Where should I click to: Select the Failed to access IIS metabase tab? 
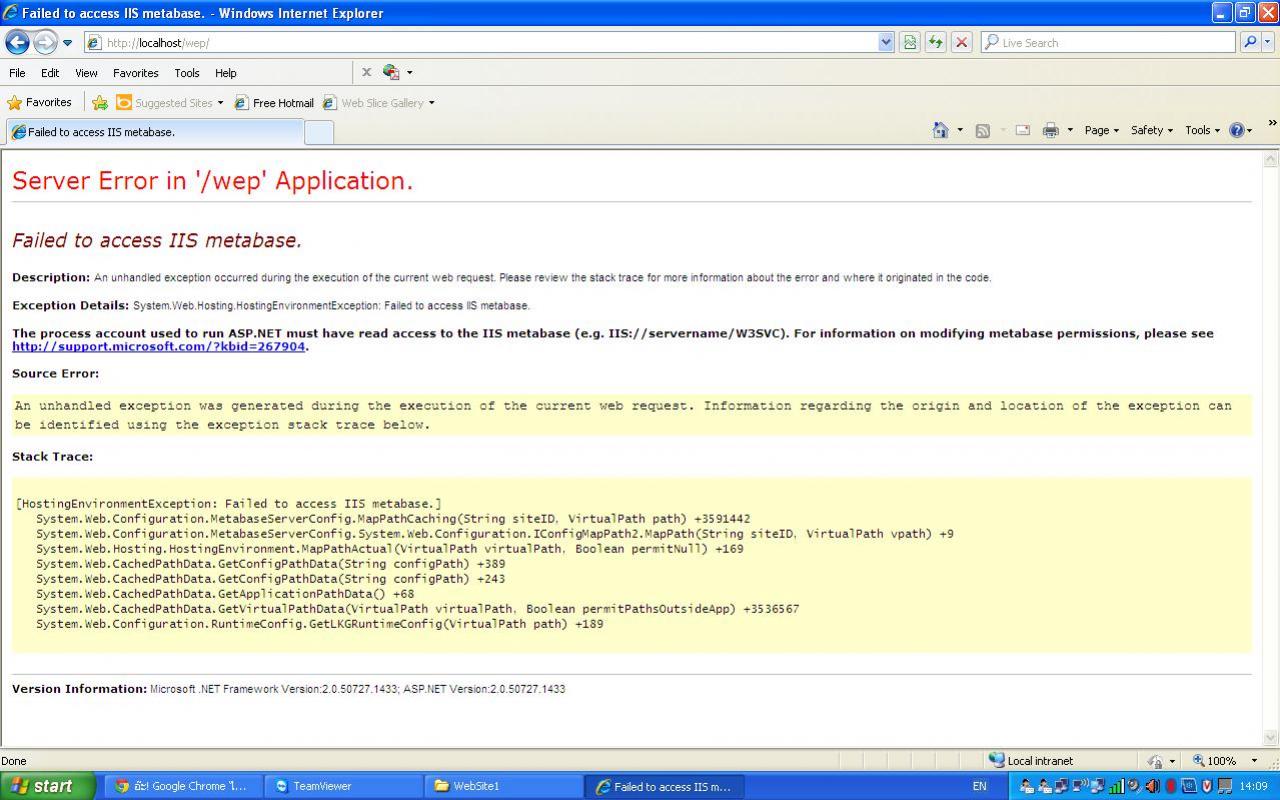(155, 132)
